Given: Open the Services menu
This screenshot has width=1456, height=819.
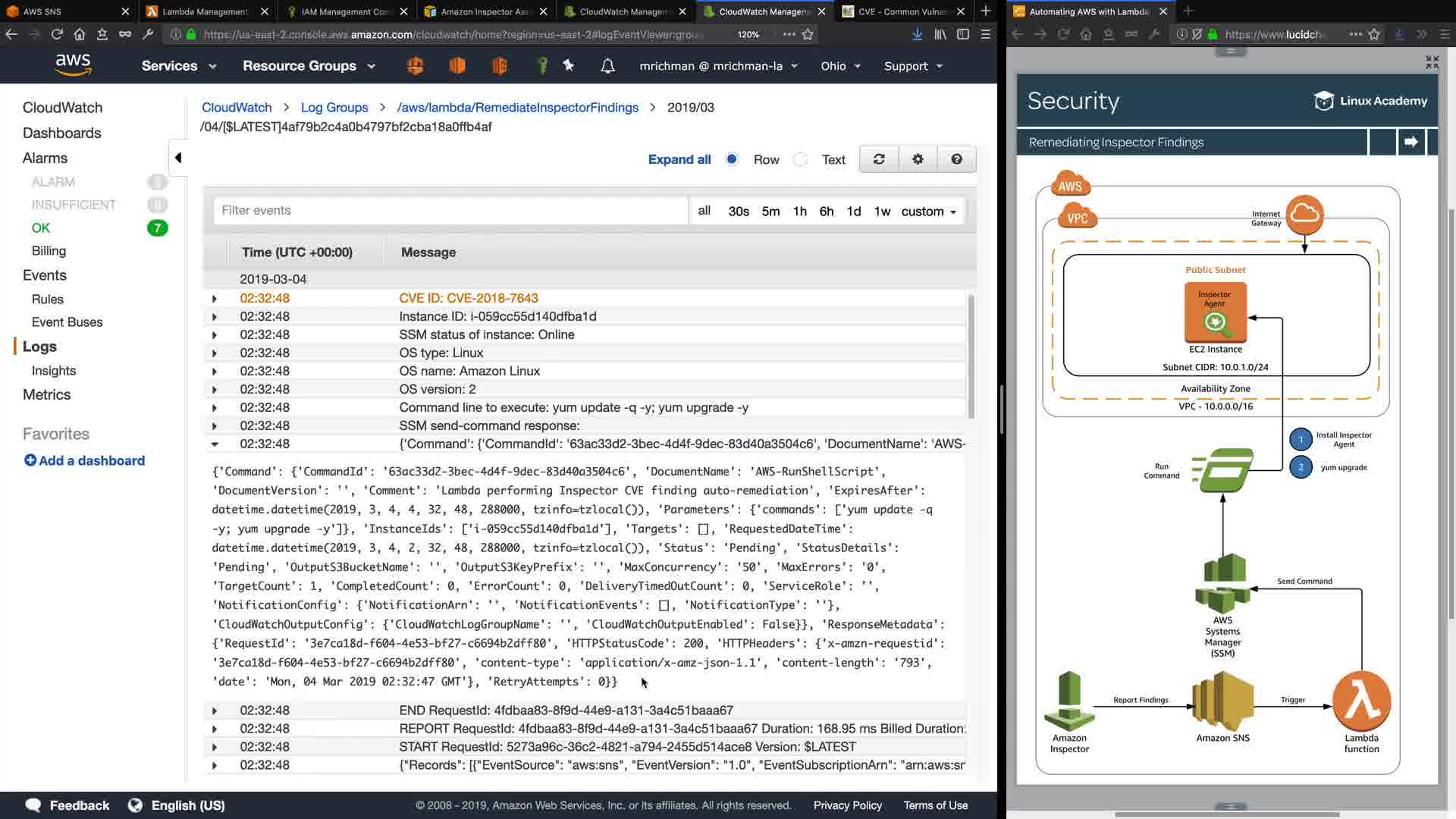Looking at the screenshot, I should pos(179,66).
